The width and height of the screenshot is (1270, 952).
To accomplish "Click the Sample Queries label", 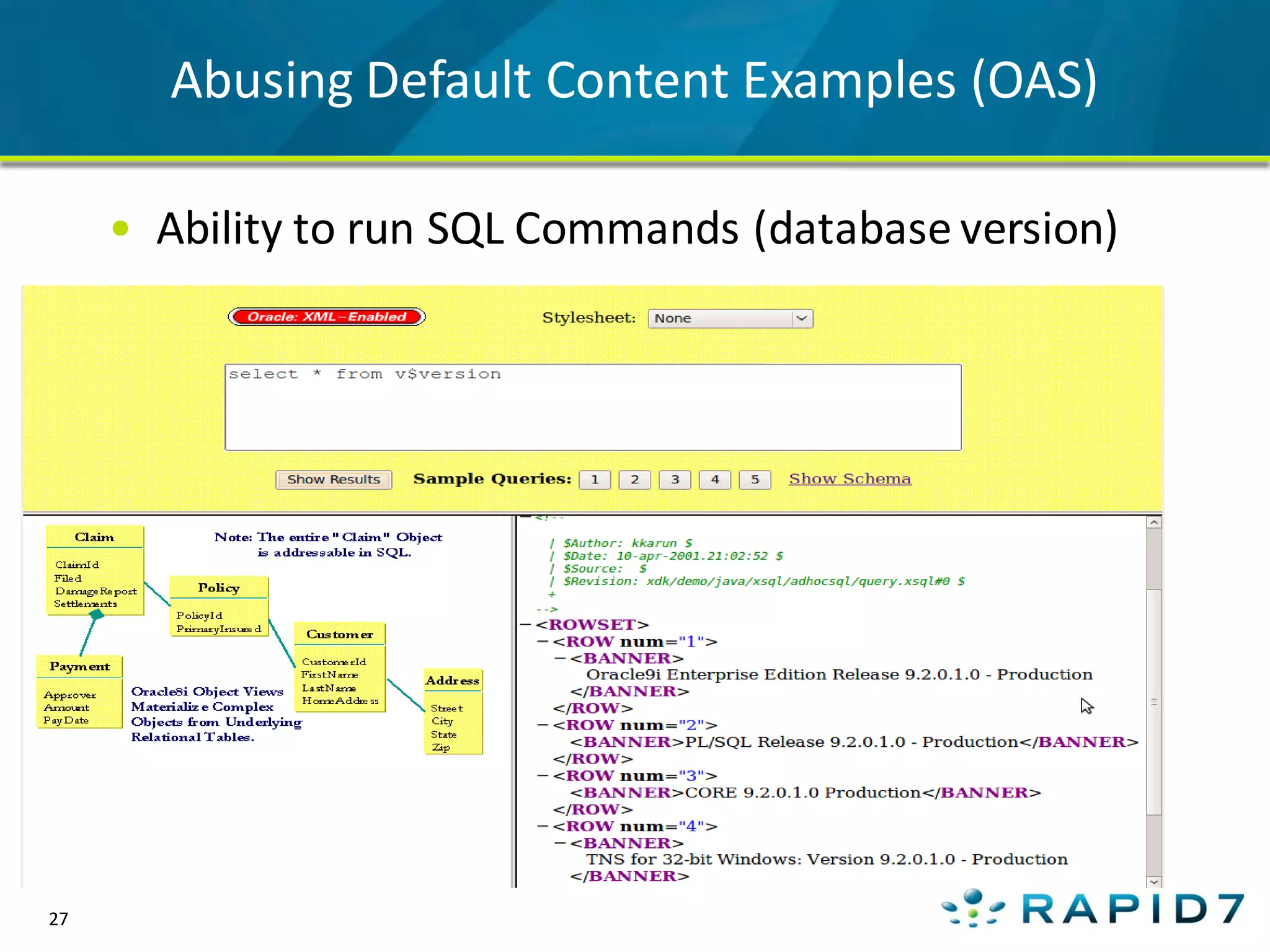I will (492, 479).
